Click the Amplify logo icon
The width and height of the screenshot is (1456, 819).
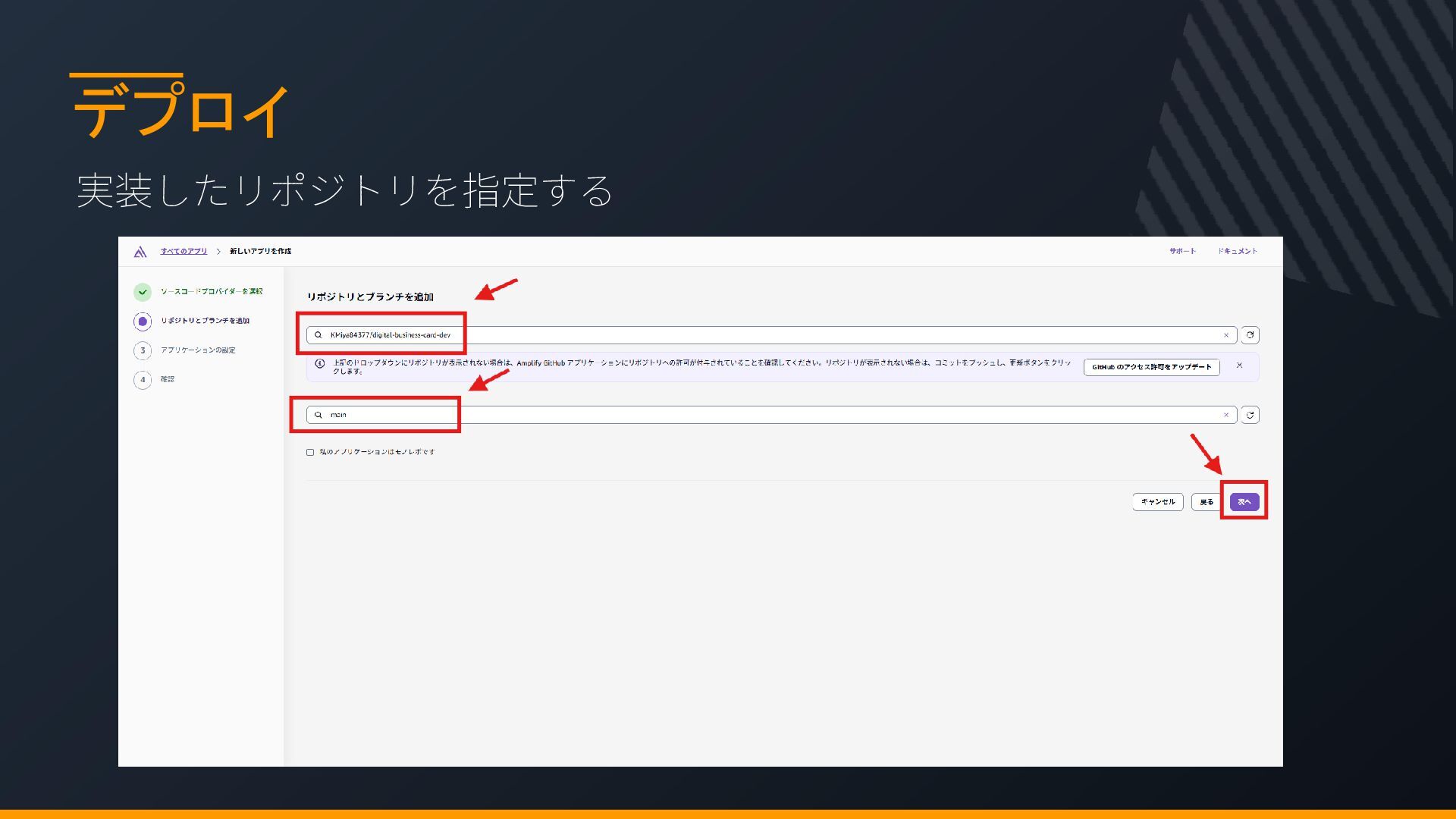tap(140, 252)
